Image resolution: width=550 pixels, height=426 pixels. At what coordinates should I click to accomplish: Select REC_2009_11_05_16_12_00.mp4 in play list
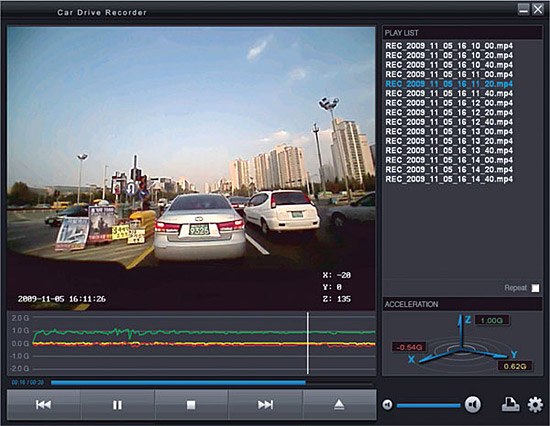(x=449, y=103)
